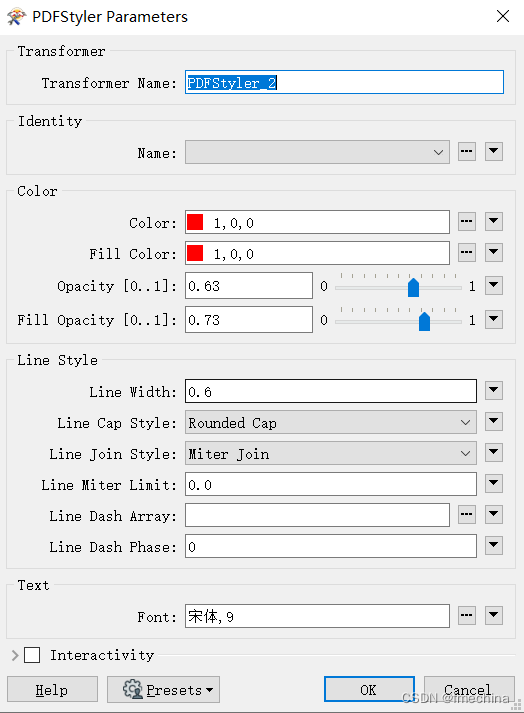524x713 pixels.
Task: Click the OK button
Action: pyautogui.click(x=369, y=690)
